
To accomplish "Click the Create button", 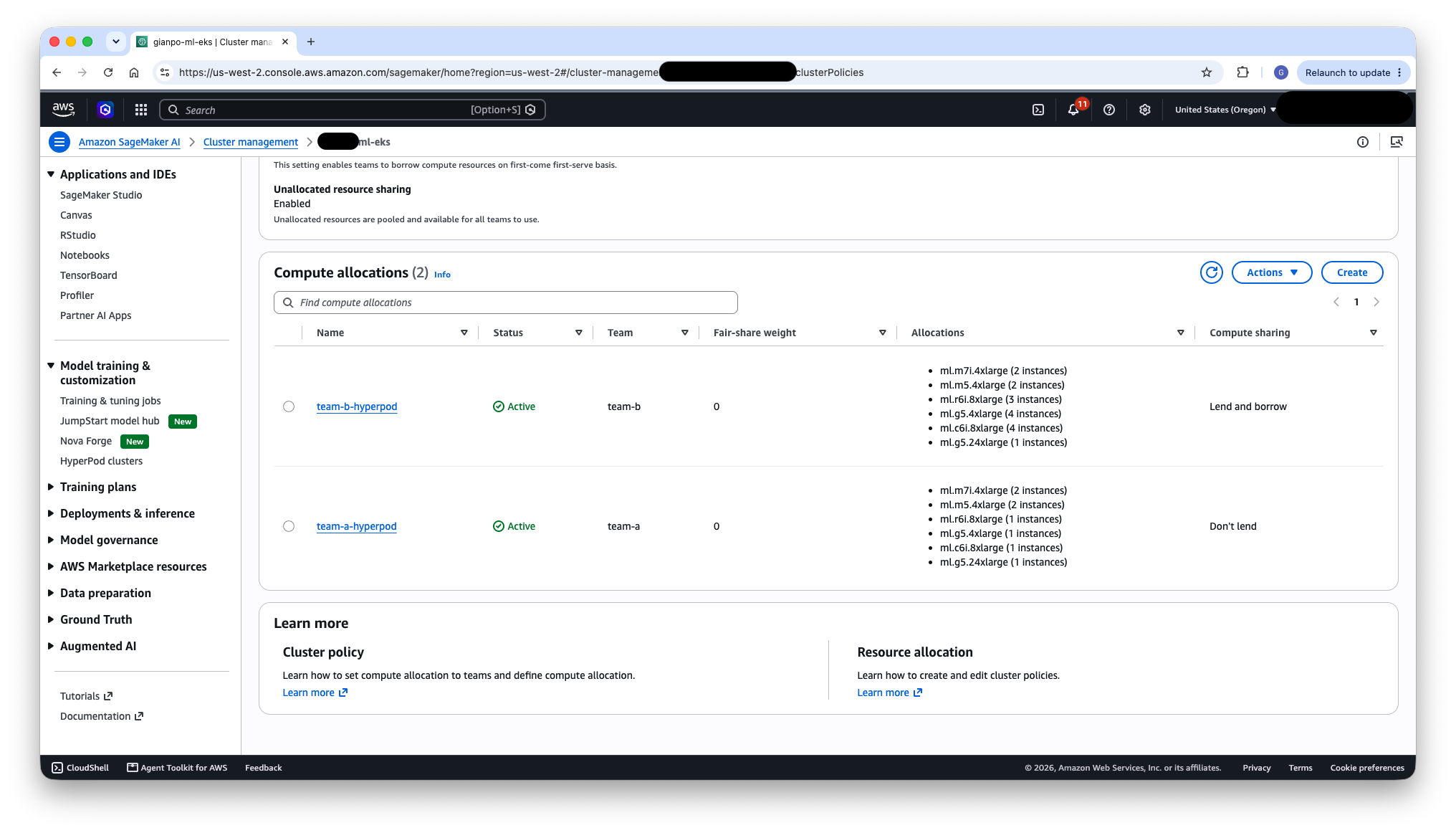I will 1352,272.
